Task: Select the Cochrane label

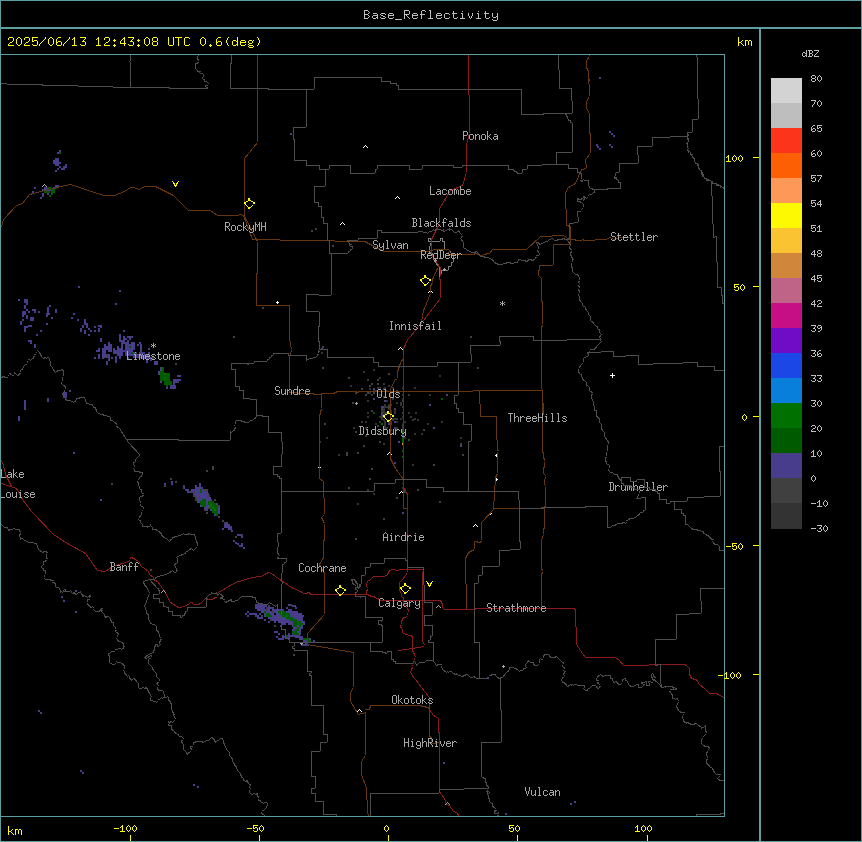Action: 322,568
